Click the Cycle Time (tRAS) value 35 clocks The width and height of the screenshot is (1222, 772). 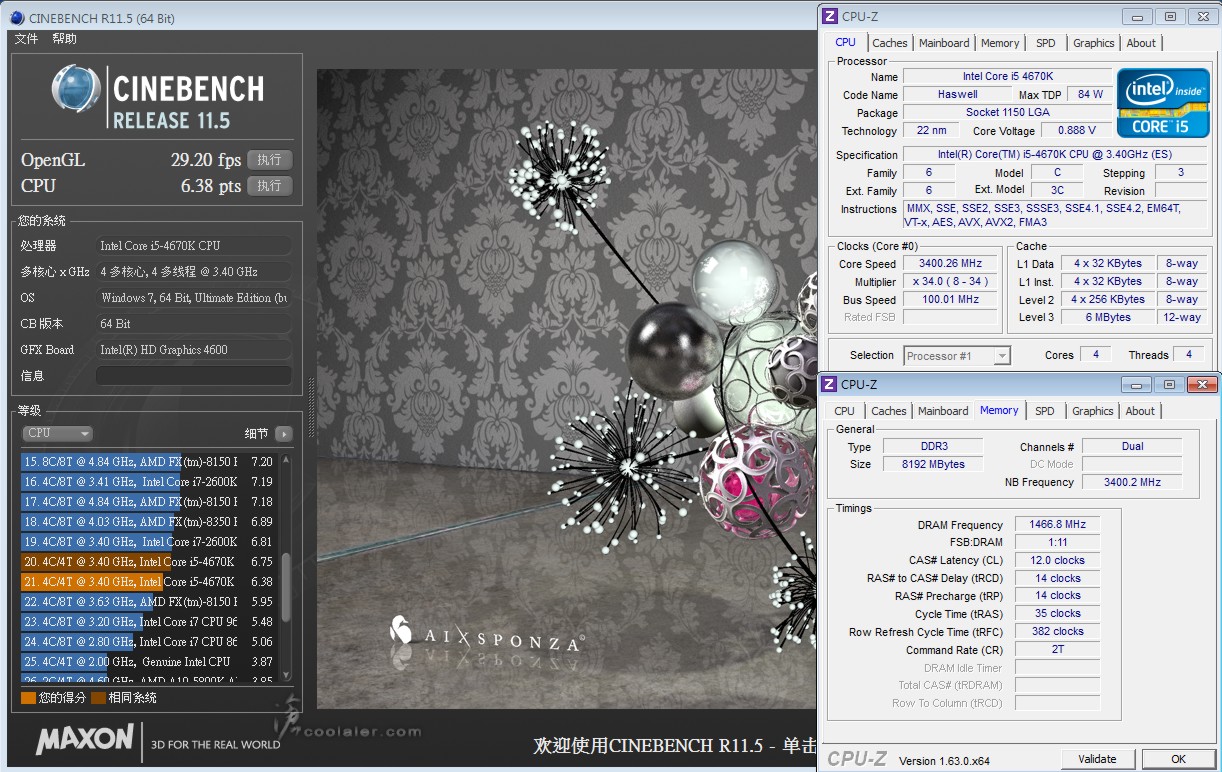[x=1057, y=613]
